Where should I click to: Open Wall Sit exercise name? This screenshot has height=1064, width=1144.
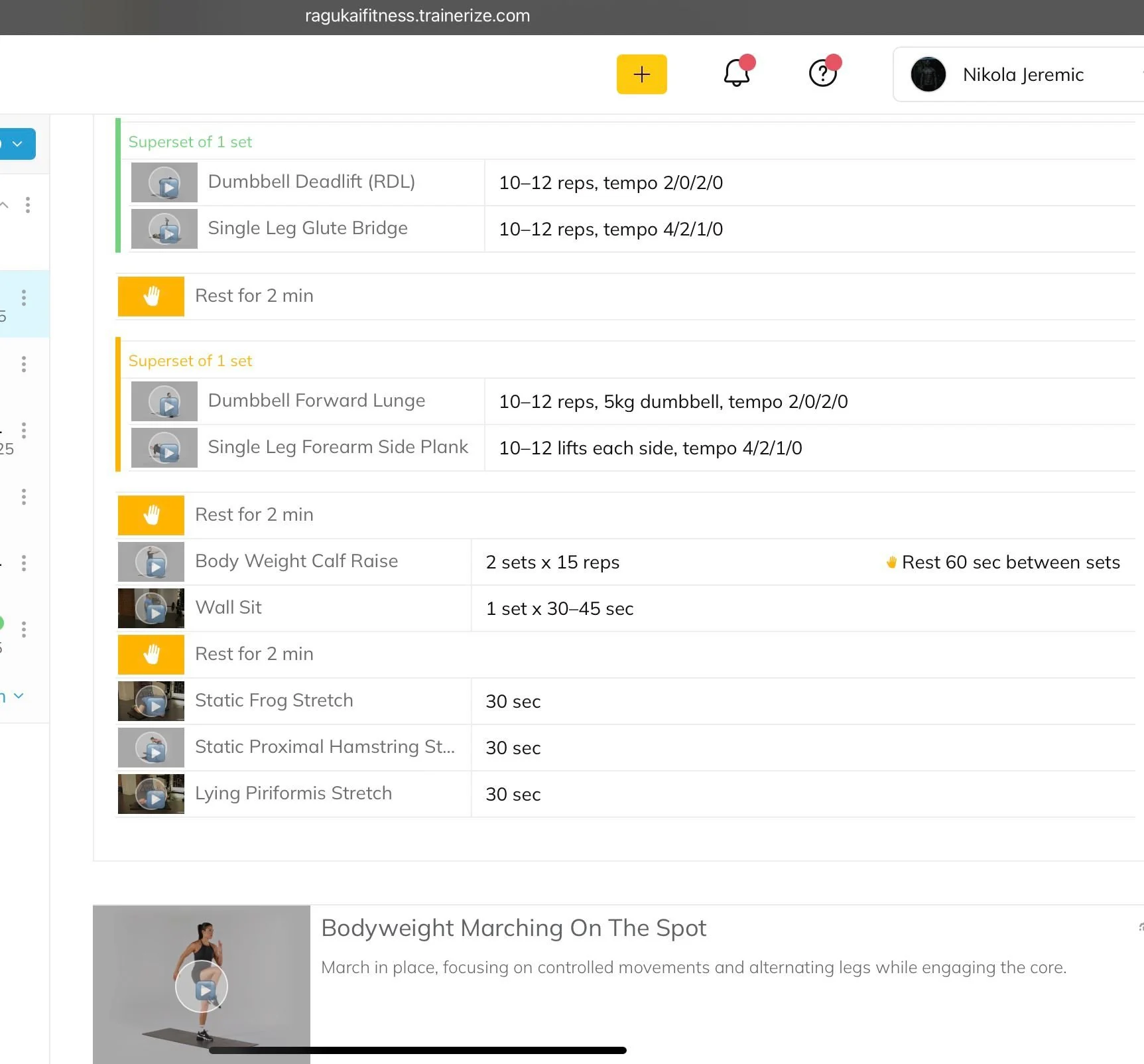click(x=228, y=608)
